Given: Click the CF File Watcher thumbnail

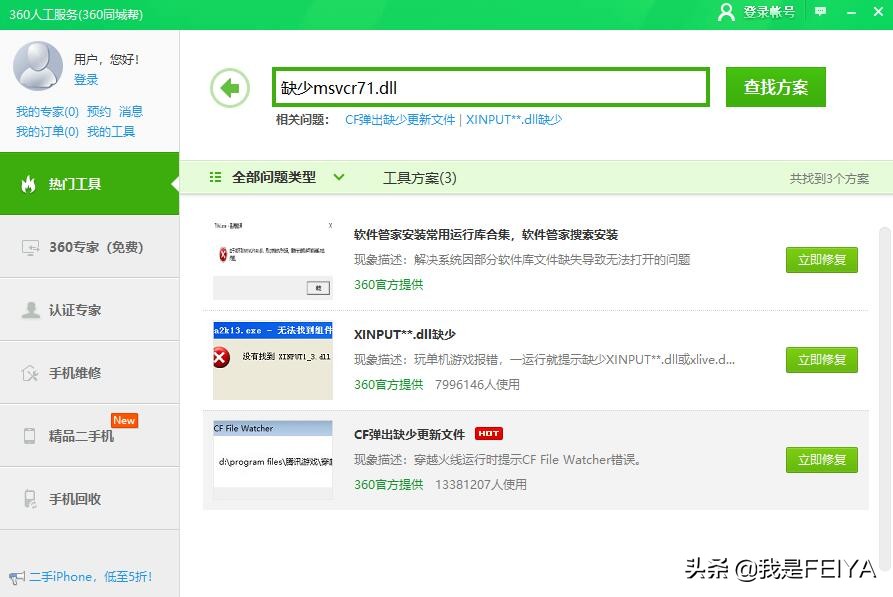Looking at the screenshot, I should [x=273, y=460].
